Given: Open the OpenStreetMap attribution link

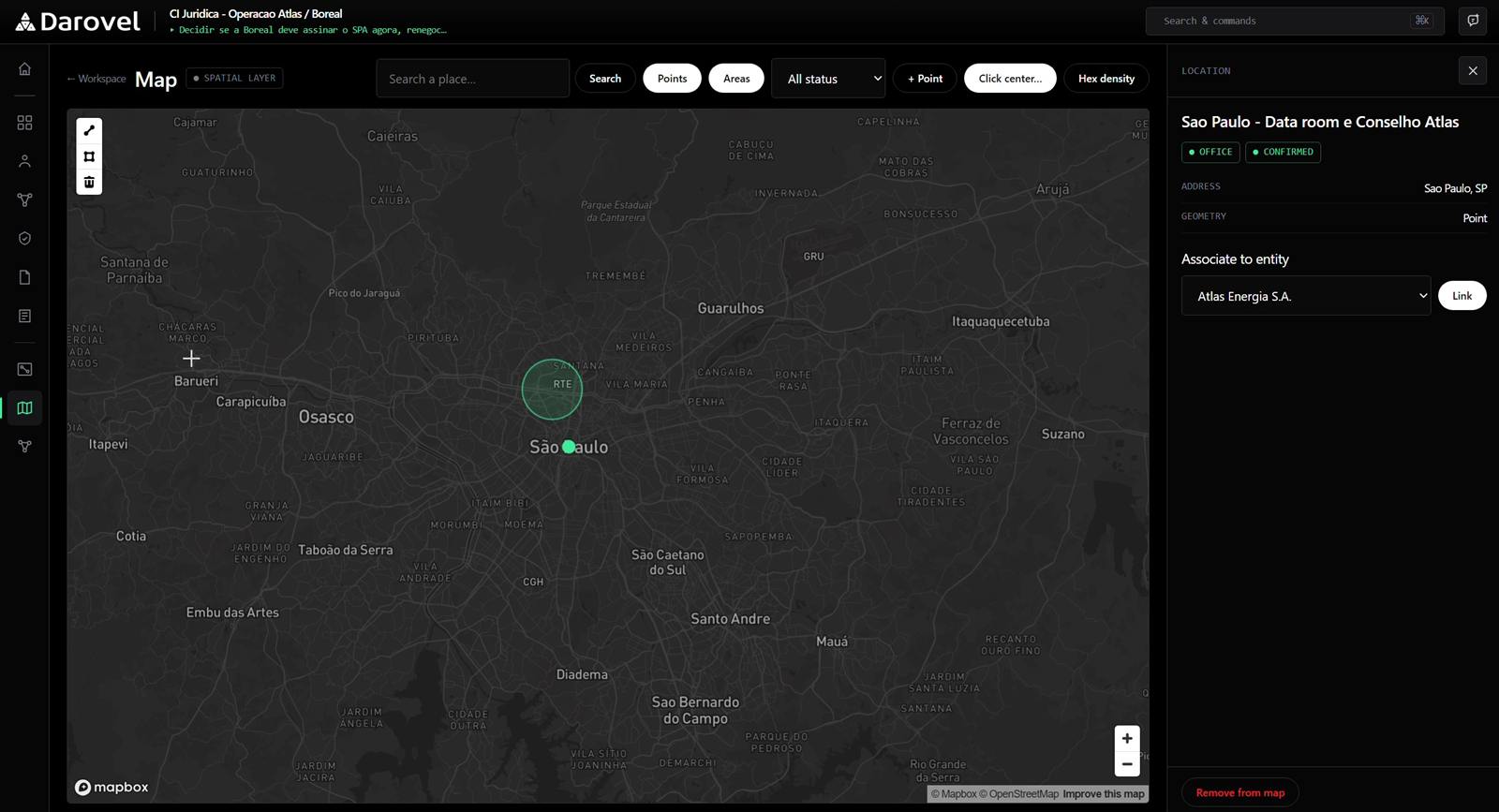Looking at the screenshot, I should 1018,794.
